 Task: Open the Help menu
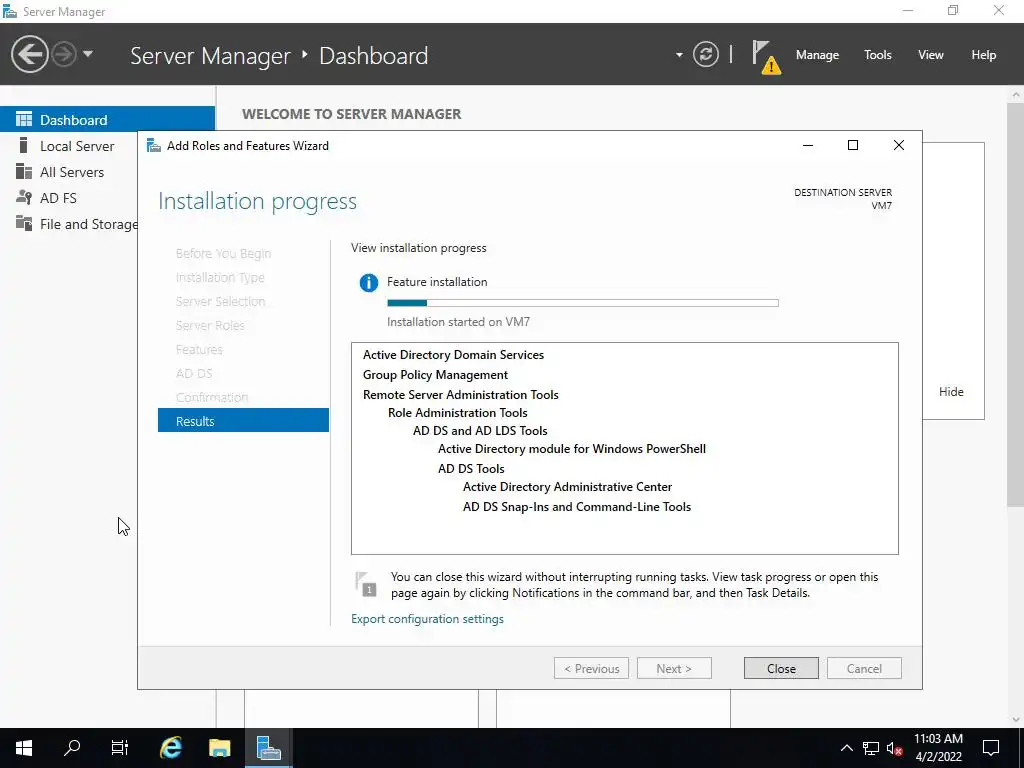[x=983, y=55]
